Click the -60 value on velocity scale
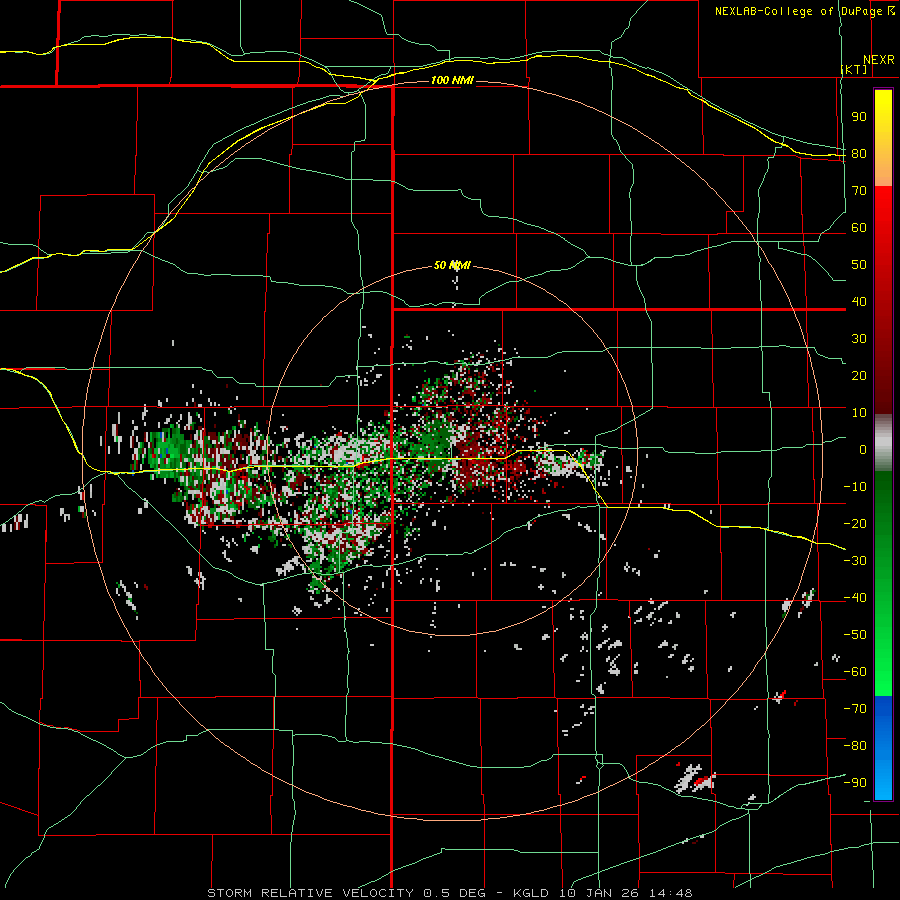Screen dimensions: 900x900 (x=855, y=672)
